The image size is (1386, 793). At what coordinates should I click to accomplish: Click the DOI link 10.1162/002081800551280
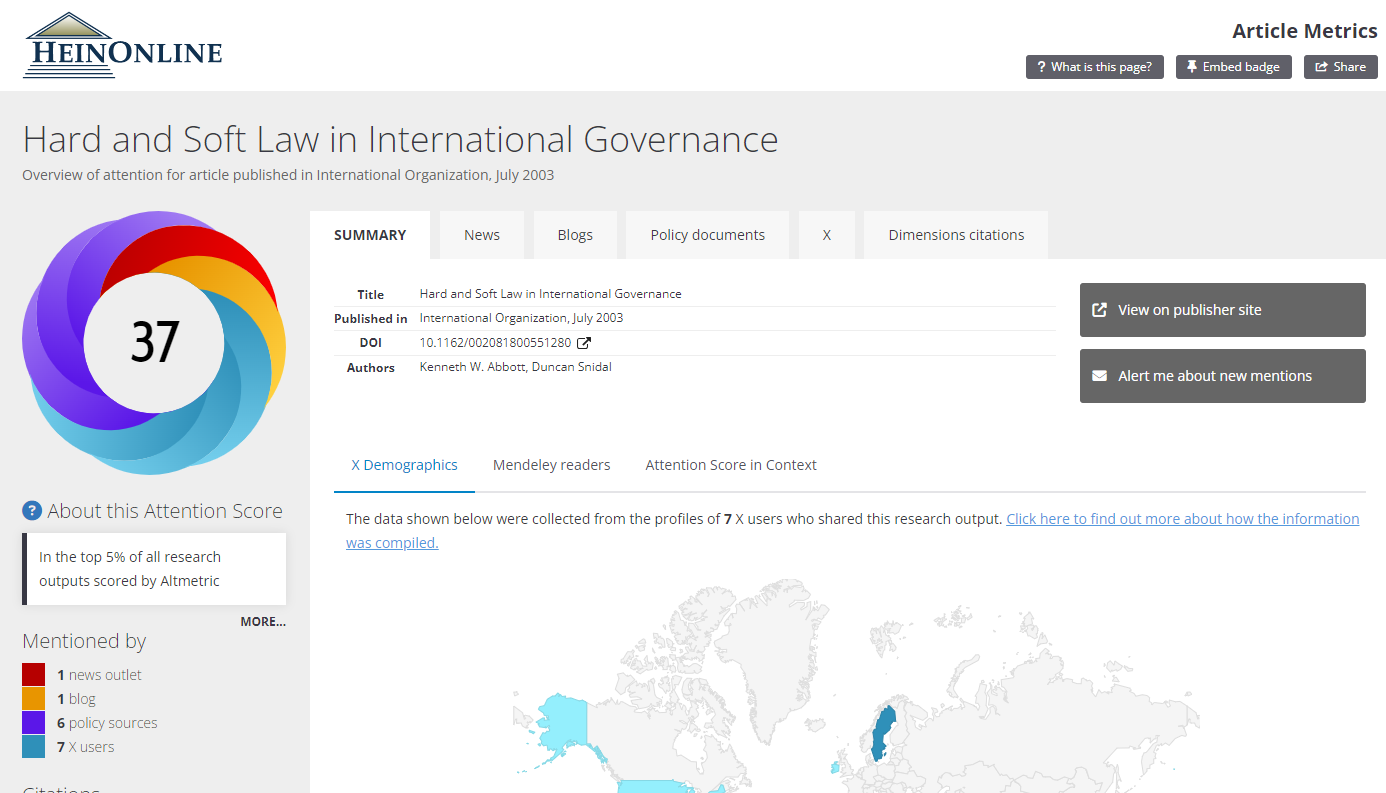[495, 342]
